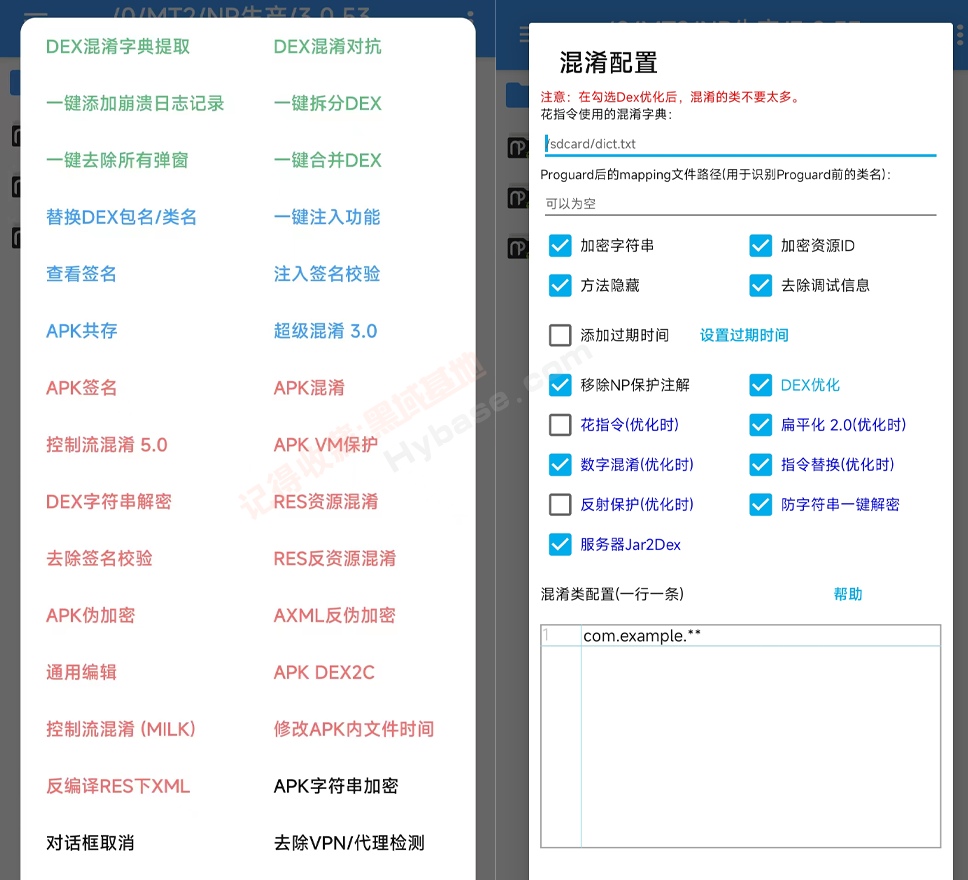The width and height of the screenshot is (968, 880).
Task: Uncheck 加密字符串 checkbox
Action: click(x=560, y=246)
